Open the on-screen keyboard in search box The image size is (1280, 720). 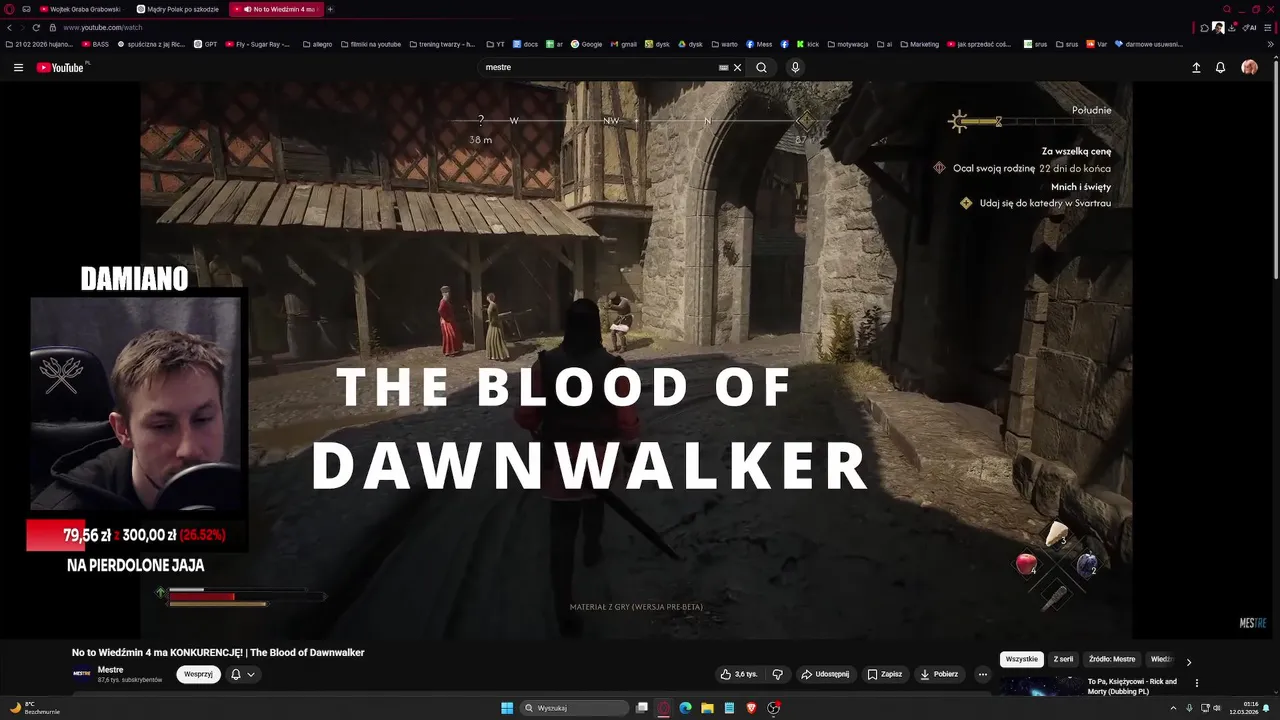(723, 68)
